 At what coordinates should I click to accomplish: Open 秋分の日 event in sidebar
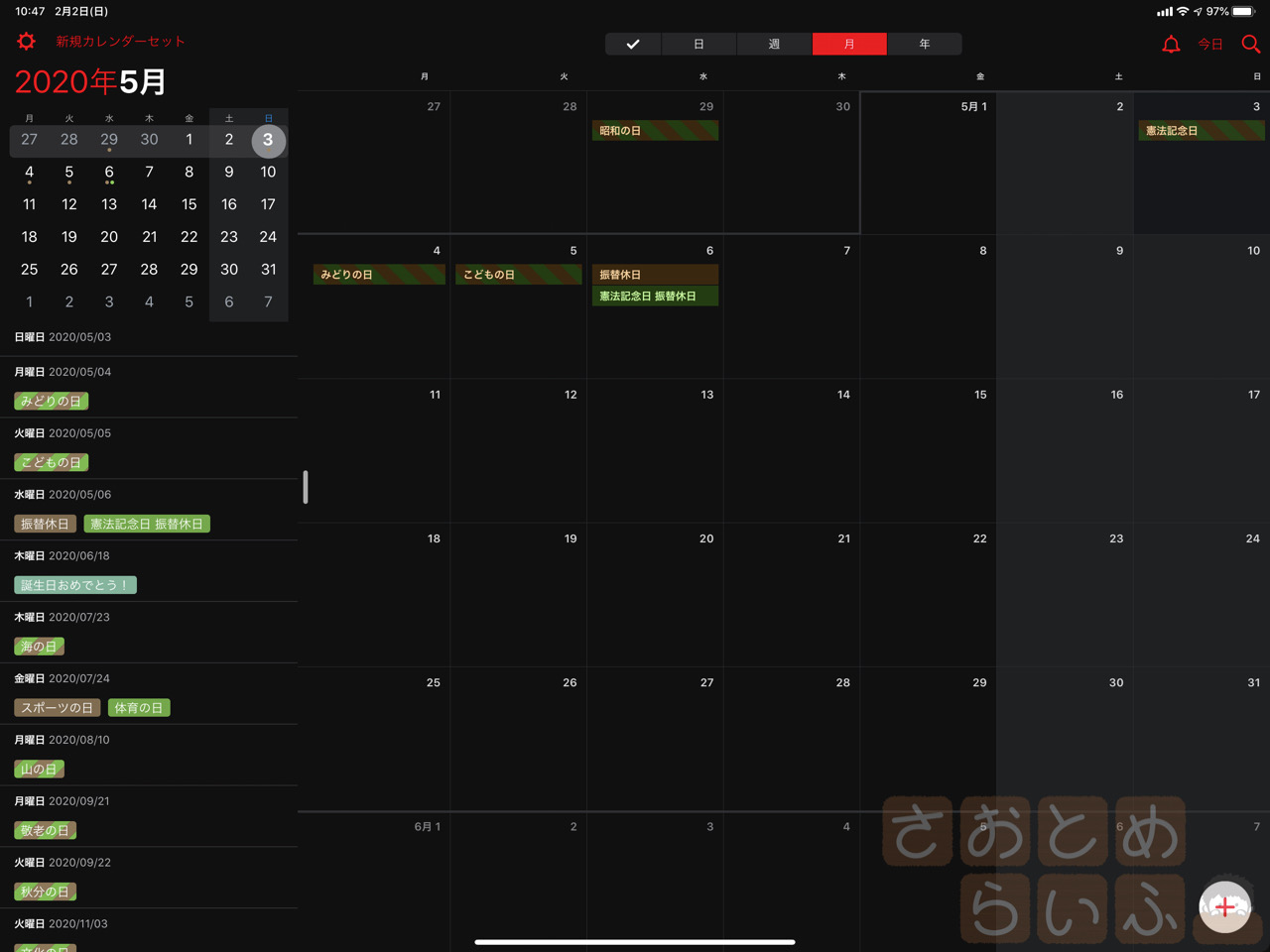pyautogui.click(x=46, y=892)
